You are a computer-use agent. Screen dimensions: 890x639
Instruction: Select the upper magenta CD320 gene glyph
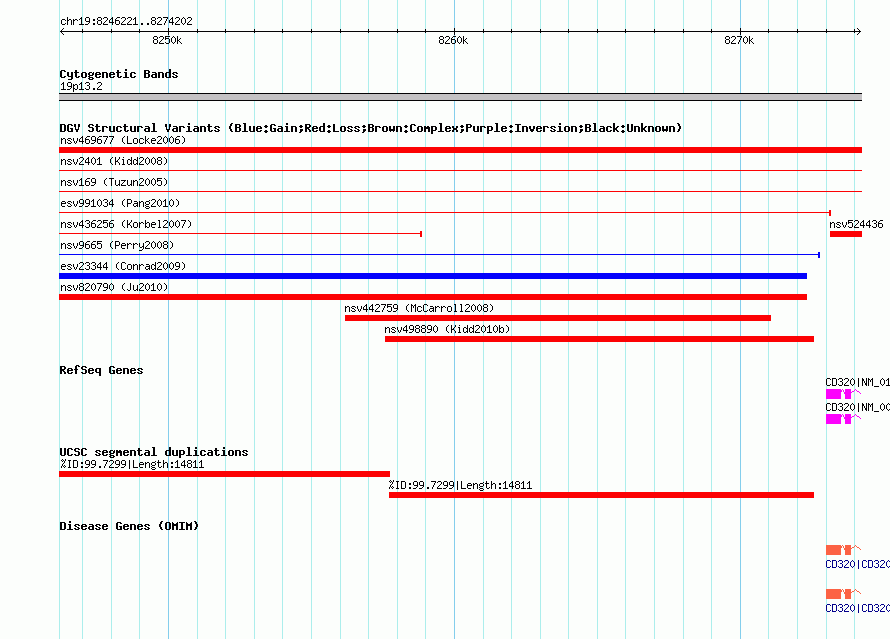click(x=843, y=394)
